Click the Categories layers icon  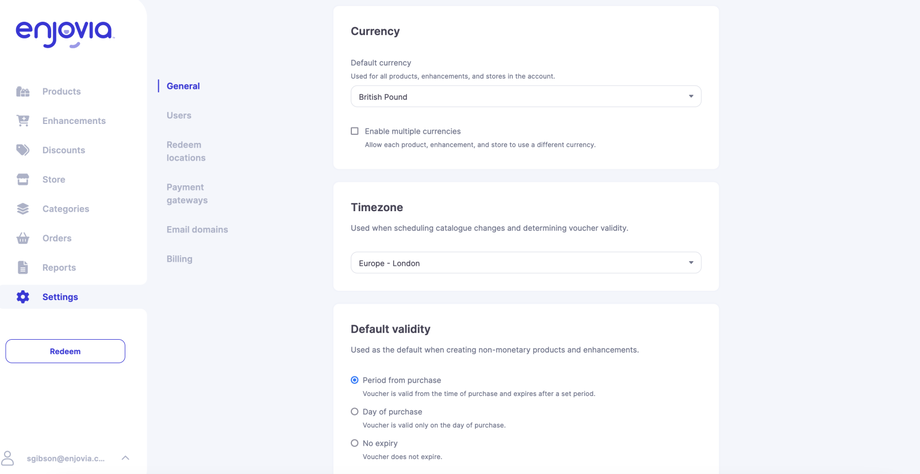[23, 209]
